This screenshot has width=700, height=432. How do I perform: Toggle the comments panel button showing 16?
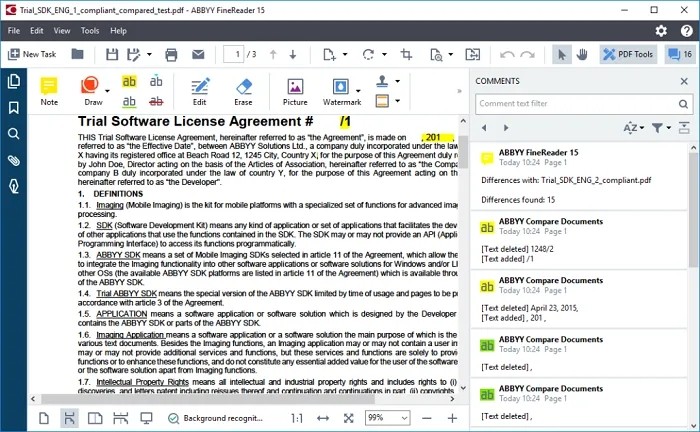click(x=680, y=54)
